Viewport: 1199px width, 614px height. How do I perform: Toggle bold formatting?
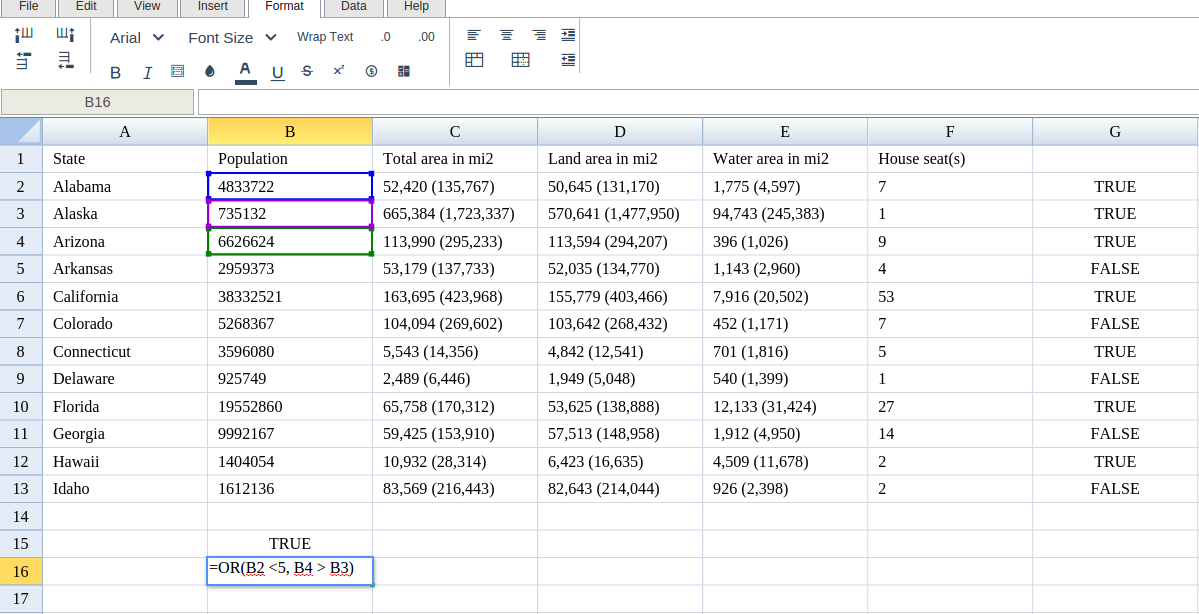coord(115,72)
